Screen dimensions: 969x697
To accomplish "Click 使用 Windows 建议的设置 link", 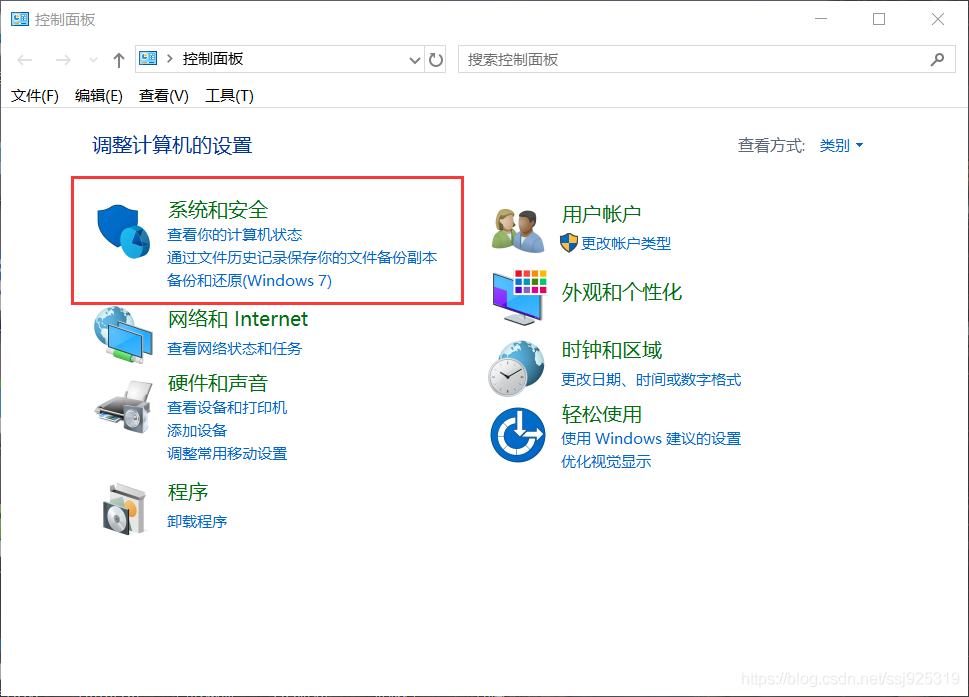I will pos(651,439).
